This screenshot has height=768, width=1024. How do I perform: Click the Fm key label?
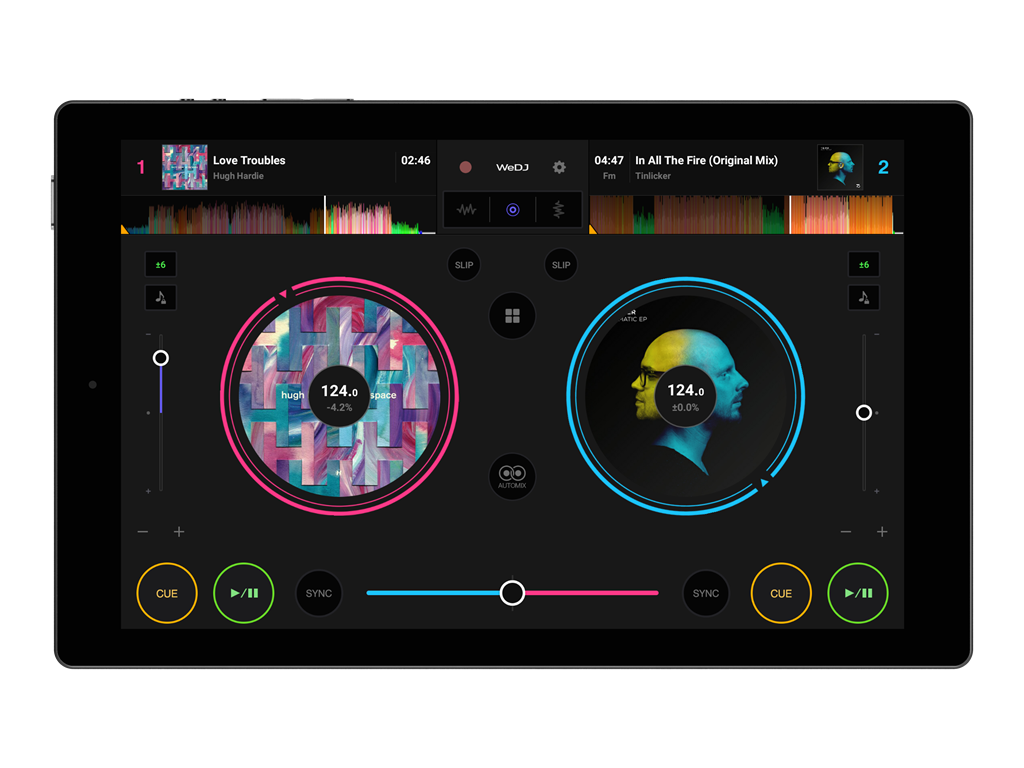click(x=609, y=176)
